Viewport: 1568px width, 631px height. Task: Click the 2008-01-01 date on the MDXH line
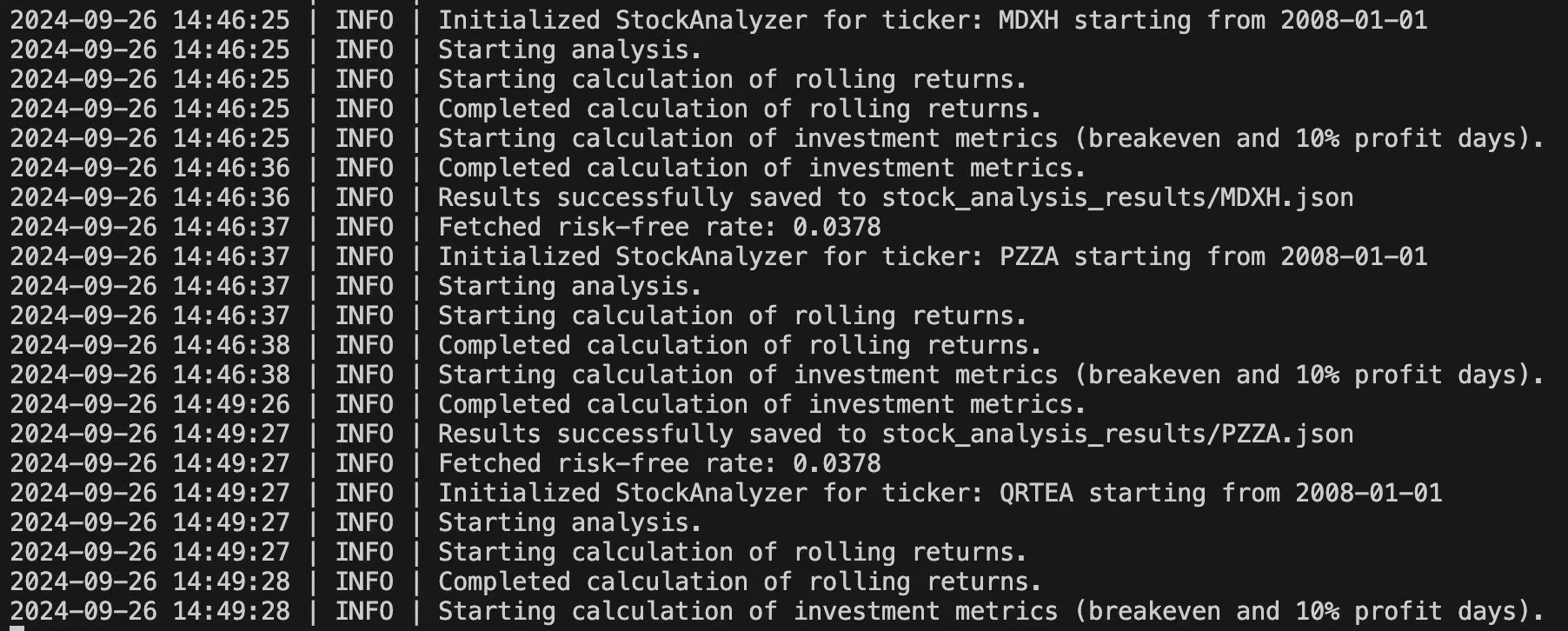coord(1353,20)
